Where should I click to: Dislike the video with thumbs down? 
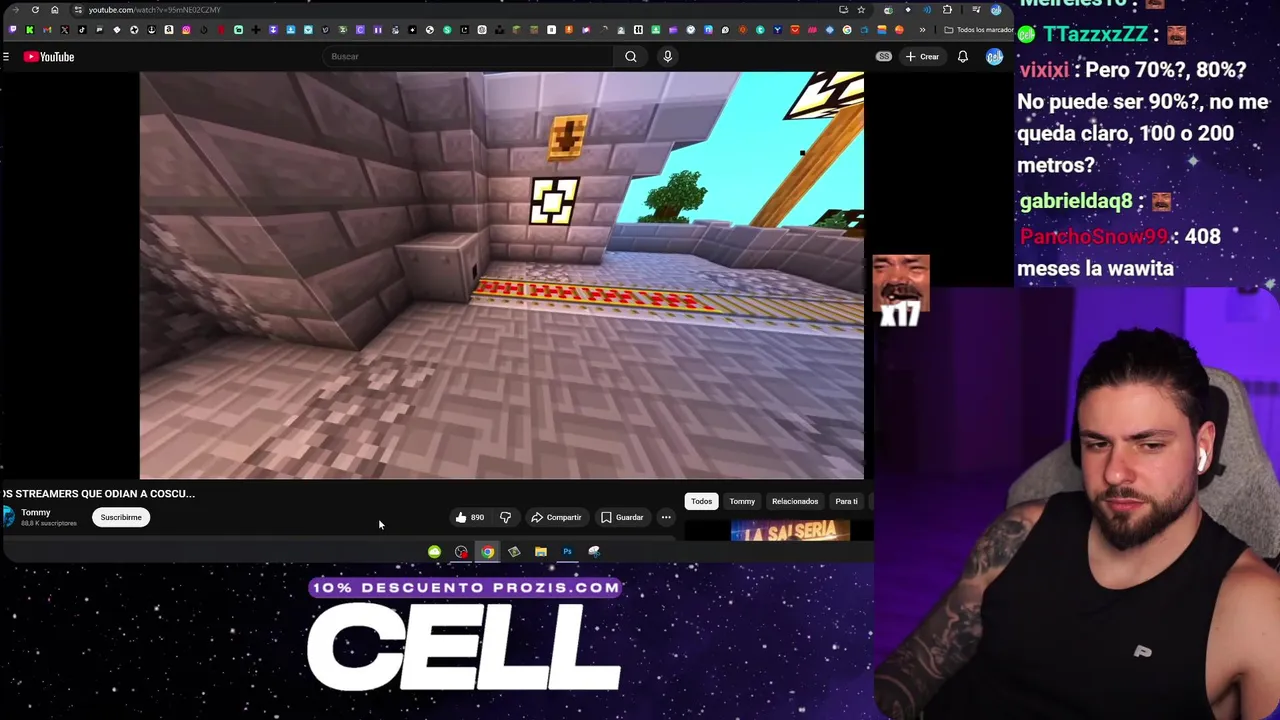tap(505, 518)
